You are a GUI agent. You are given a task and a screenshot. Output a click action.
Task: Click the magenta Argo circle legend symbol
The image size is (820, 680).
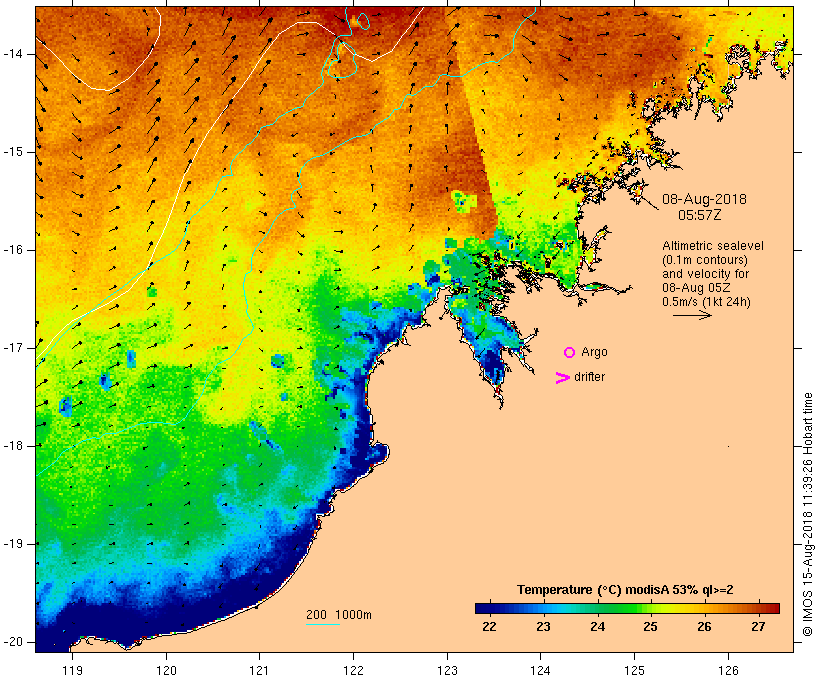point(570,353)
